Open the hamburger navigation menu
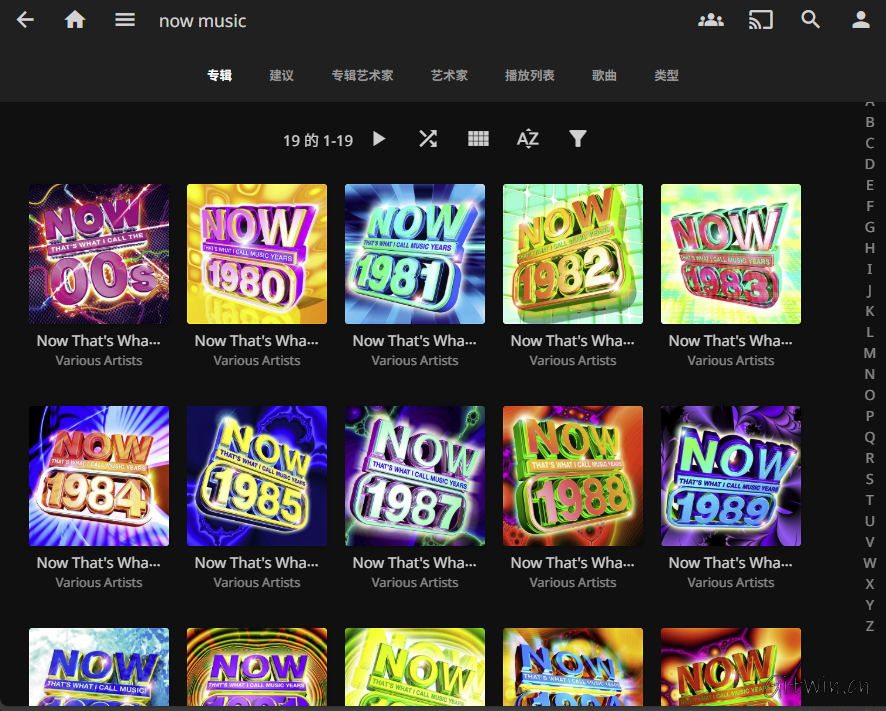886x711 pixels. (125, 20)
